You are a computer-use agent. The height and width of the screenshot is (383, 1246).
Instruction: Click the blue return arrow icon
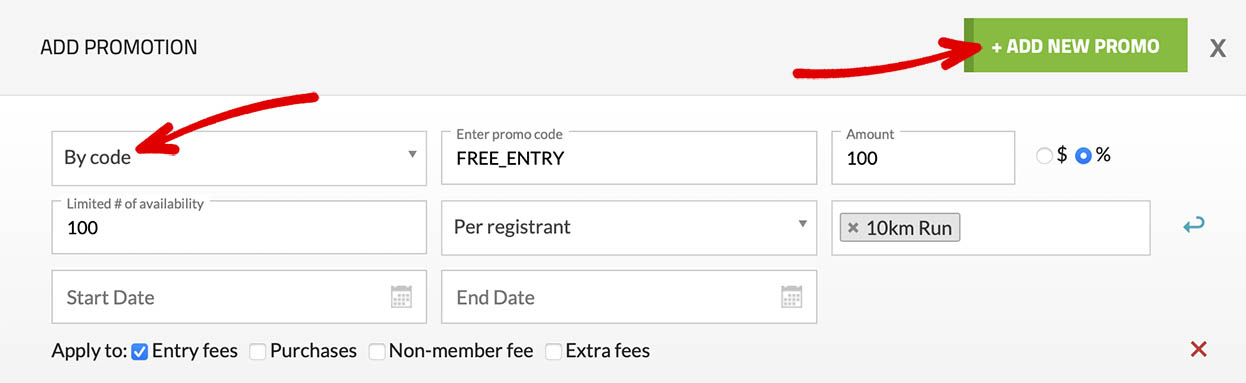pos(1193,226)
